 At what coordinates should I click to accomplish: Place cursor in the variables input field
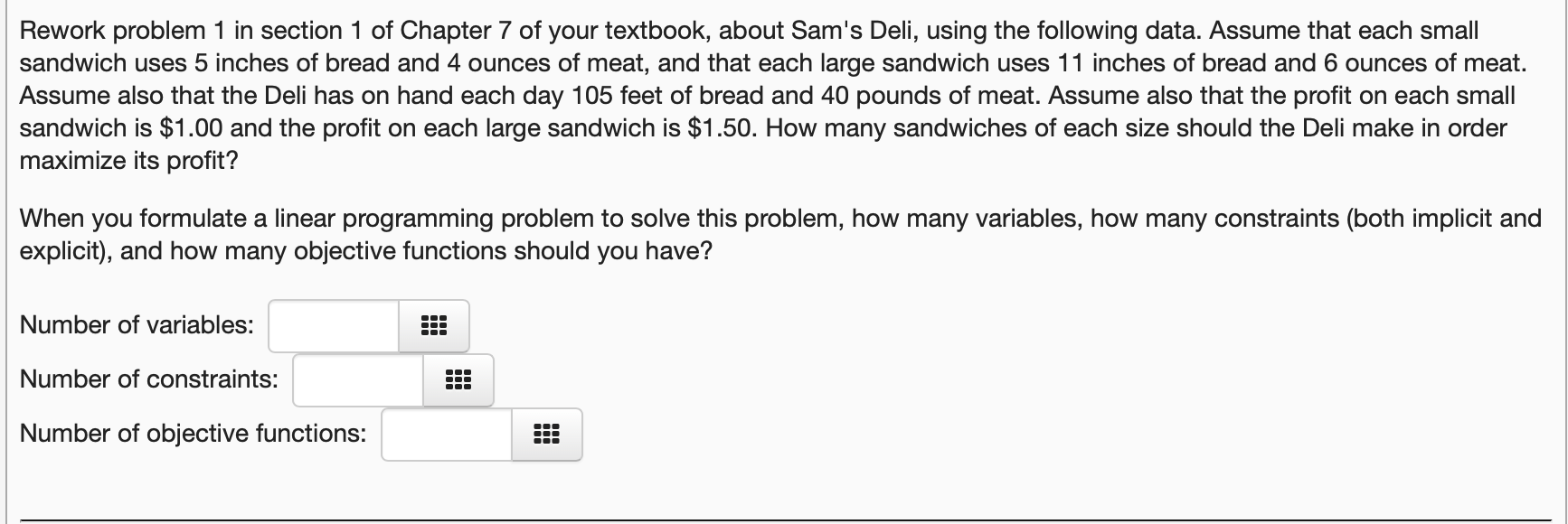point(333,325)
